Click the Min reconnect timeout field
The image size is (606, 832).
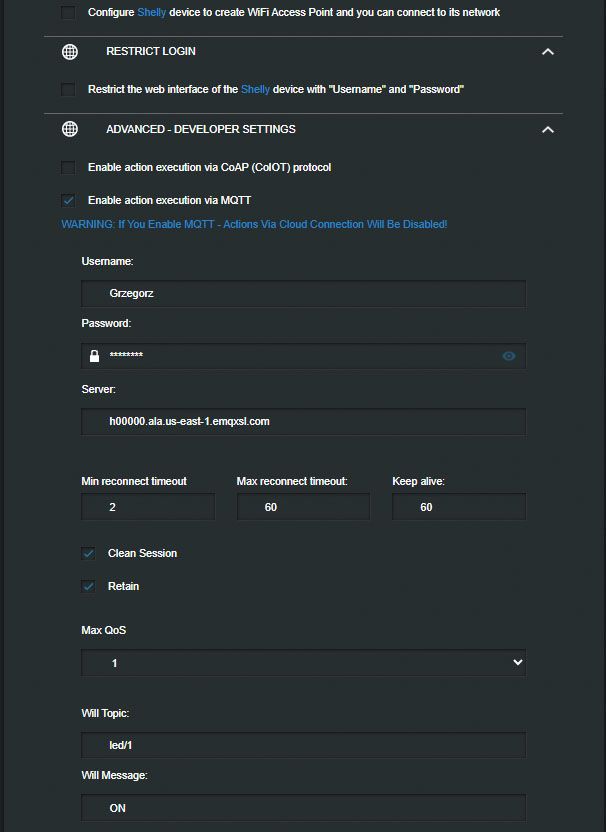tap(148, 507)
